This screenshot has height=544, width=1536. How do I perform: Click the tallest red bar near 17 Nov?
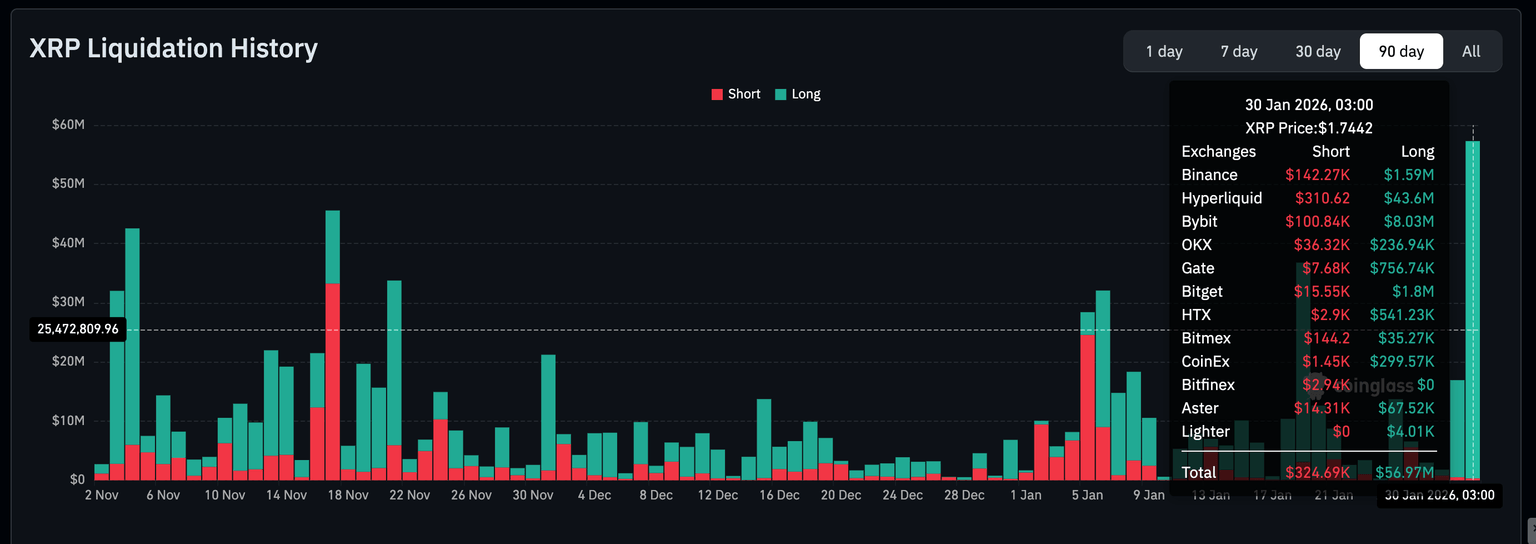click(x=333, y=380)
